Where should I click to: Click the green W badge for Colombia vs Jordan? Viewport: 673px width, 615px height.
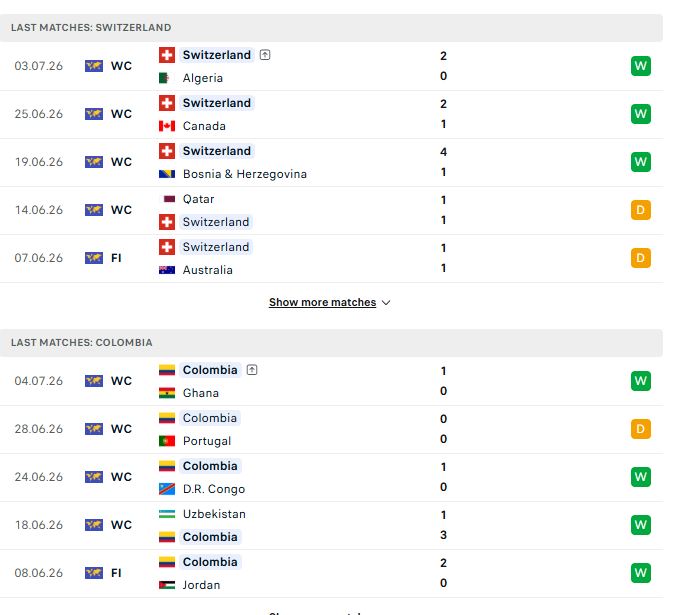[x=641, y=573]
